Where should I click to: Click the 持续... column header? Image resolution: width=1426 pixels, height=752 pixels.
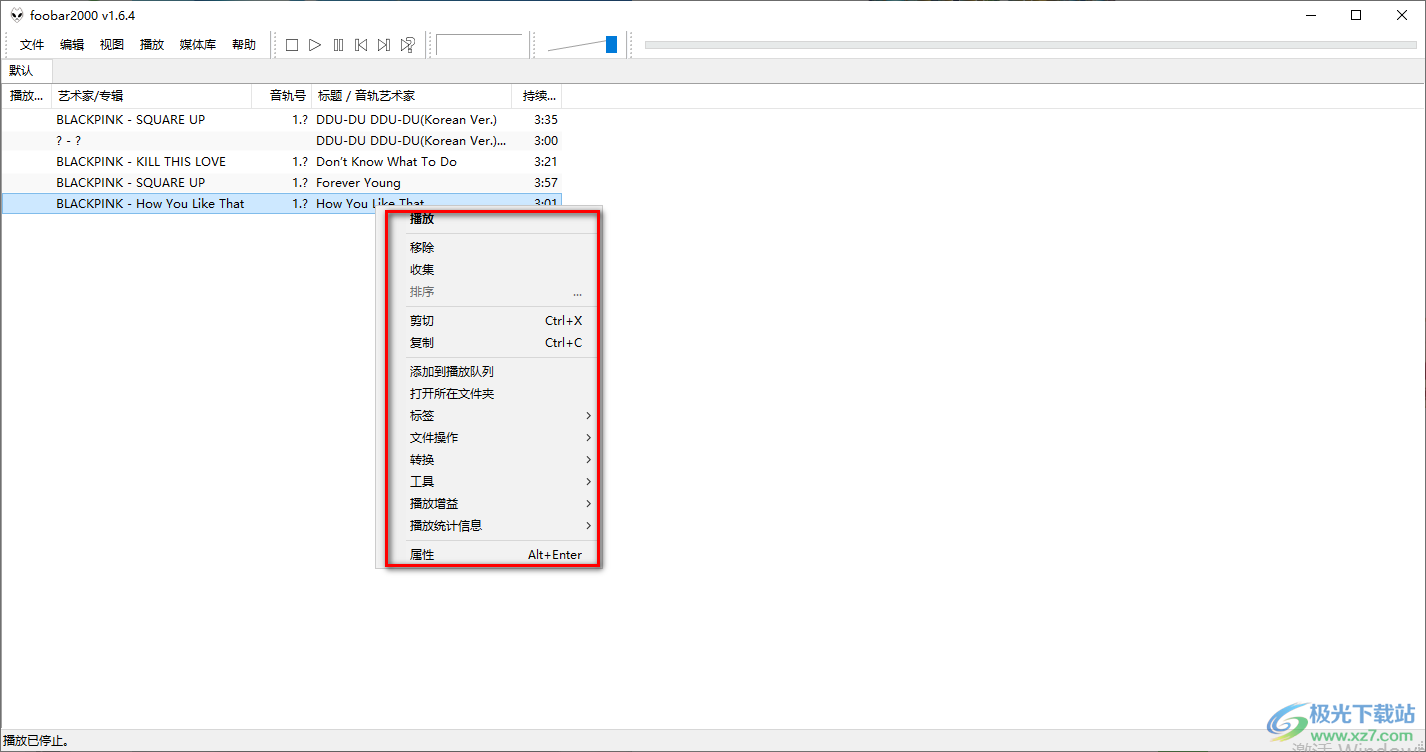point(537,96)
